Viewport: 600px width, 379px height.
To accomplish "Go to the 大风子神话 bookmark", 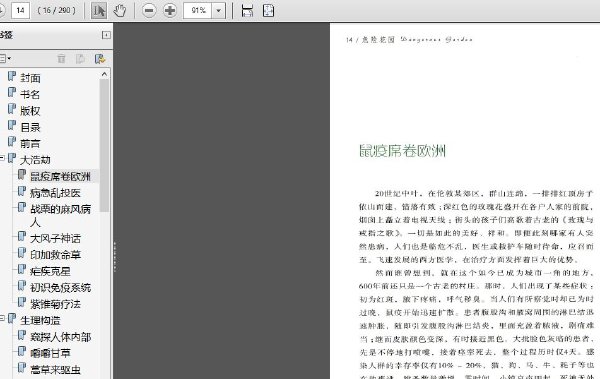I will tap(55, 238).
